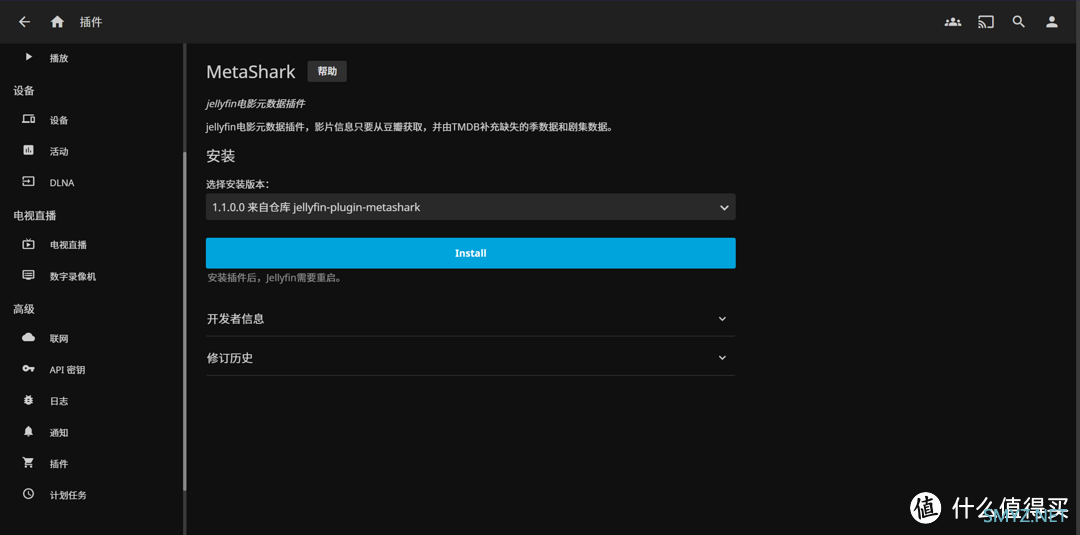
Task: Open the user profile icon
Action: tap(1052, 22)
